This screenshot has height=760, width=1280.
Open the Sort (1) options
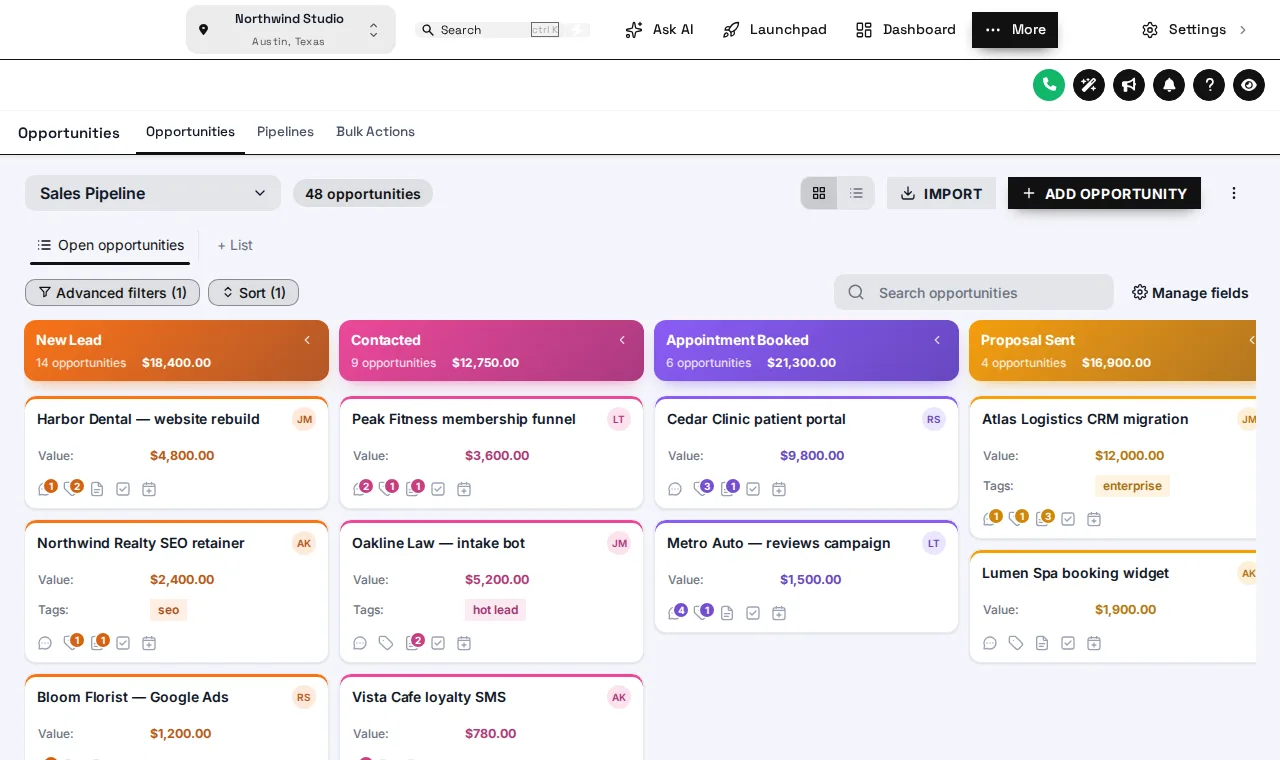pos(253,292)
